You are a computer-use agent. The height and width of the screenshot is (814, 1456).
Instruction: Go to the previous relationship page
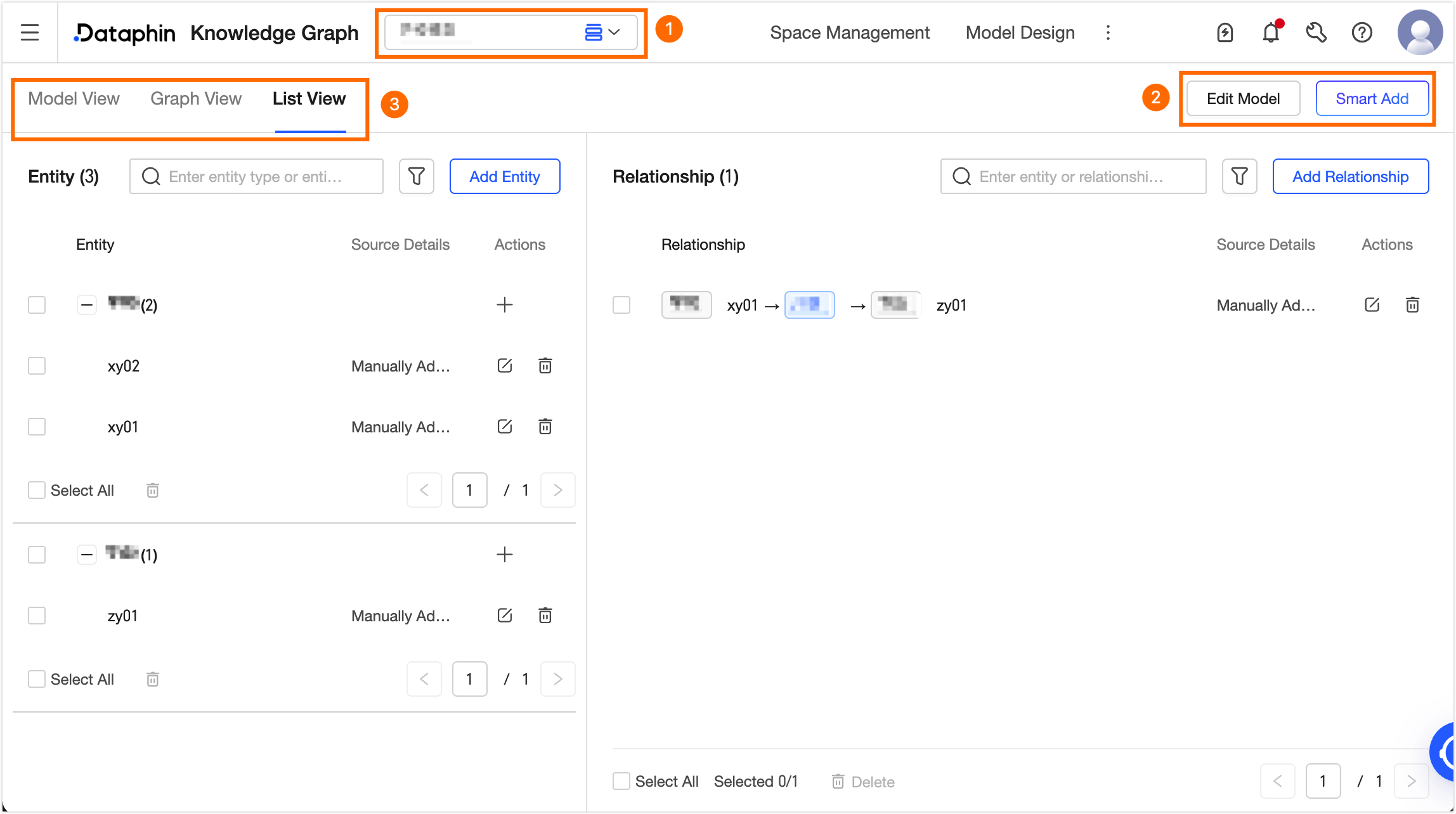pyautogui.click(x=1278, y=781)
